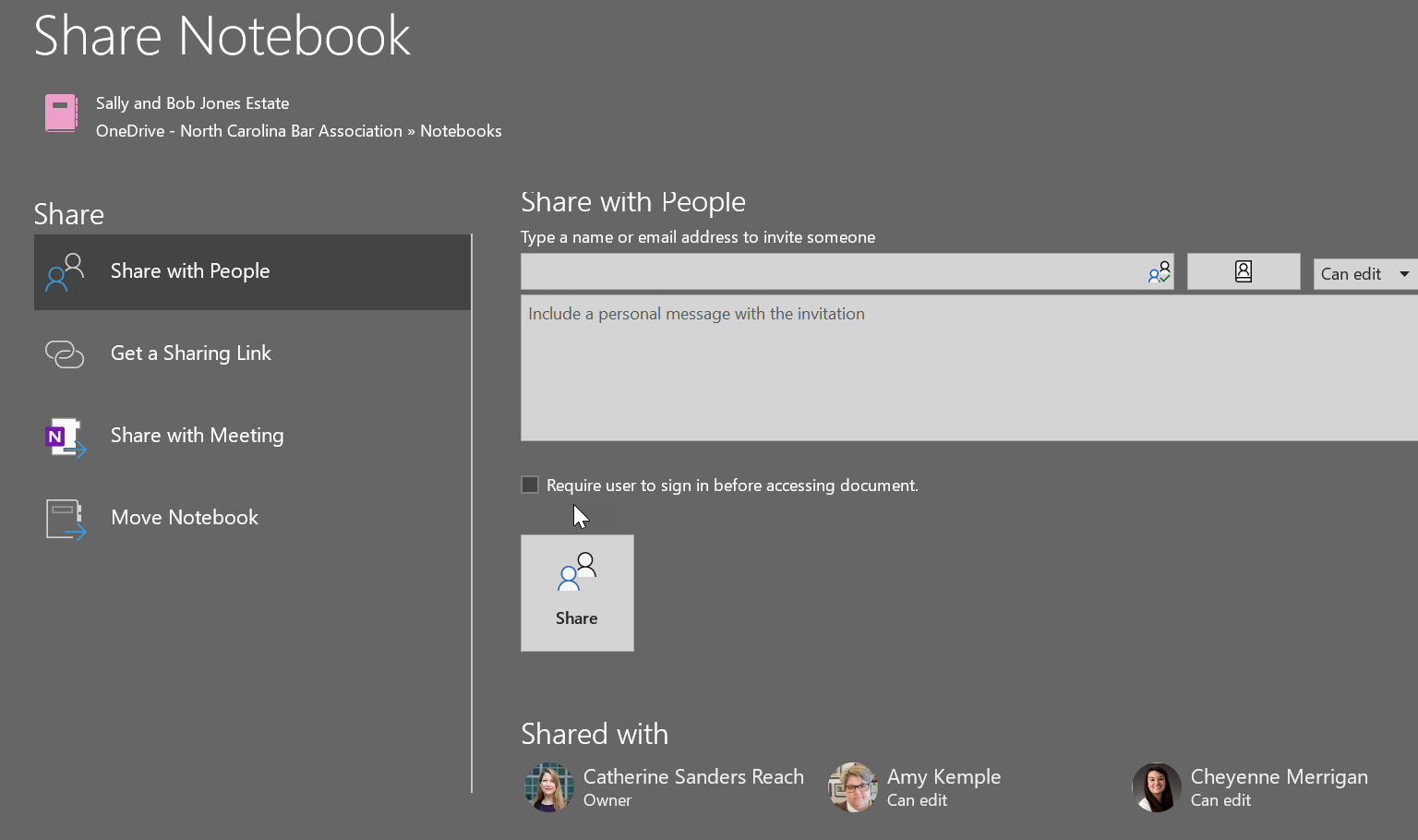Open the address book button

(x=1243, y=272)
